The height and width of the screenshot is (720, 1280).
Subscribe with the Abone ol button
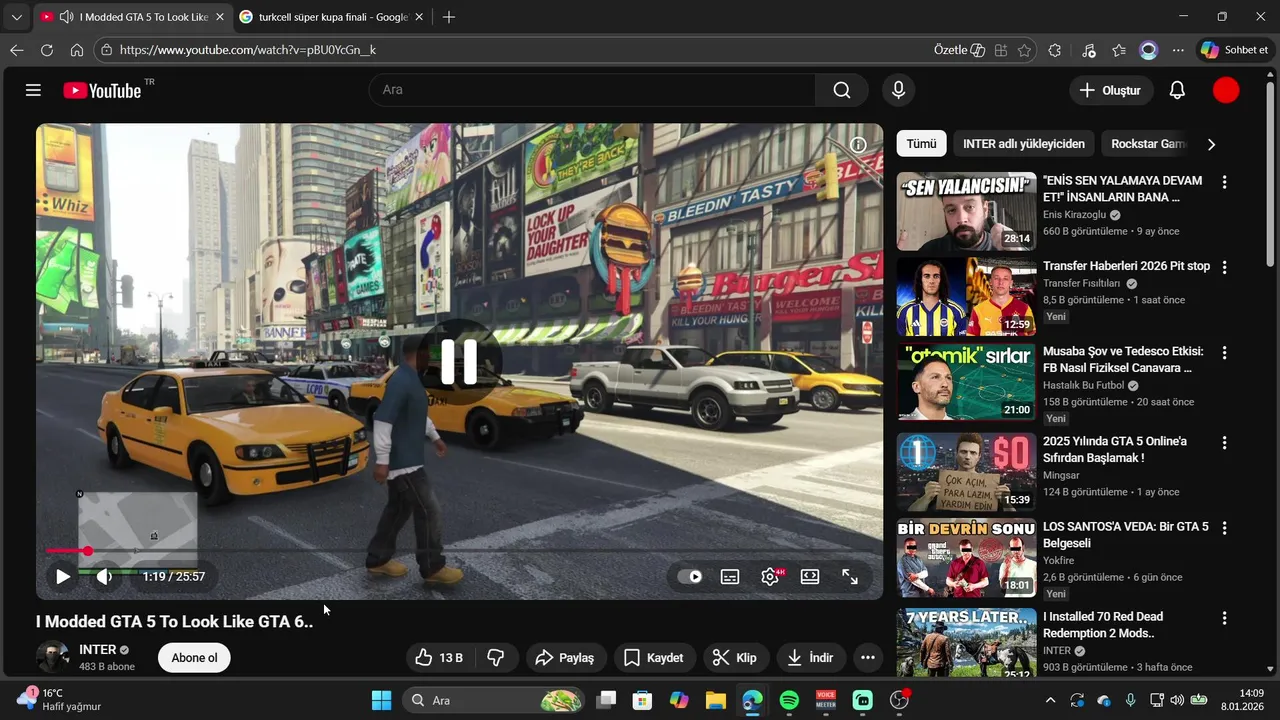(194, 657)
